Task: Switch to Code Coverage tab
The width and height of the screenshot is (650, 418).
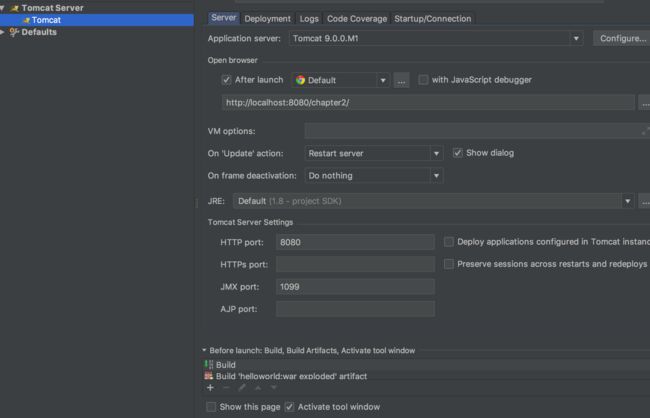Action: tap(357, 19)
